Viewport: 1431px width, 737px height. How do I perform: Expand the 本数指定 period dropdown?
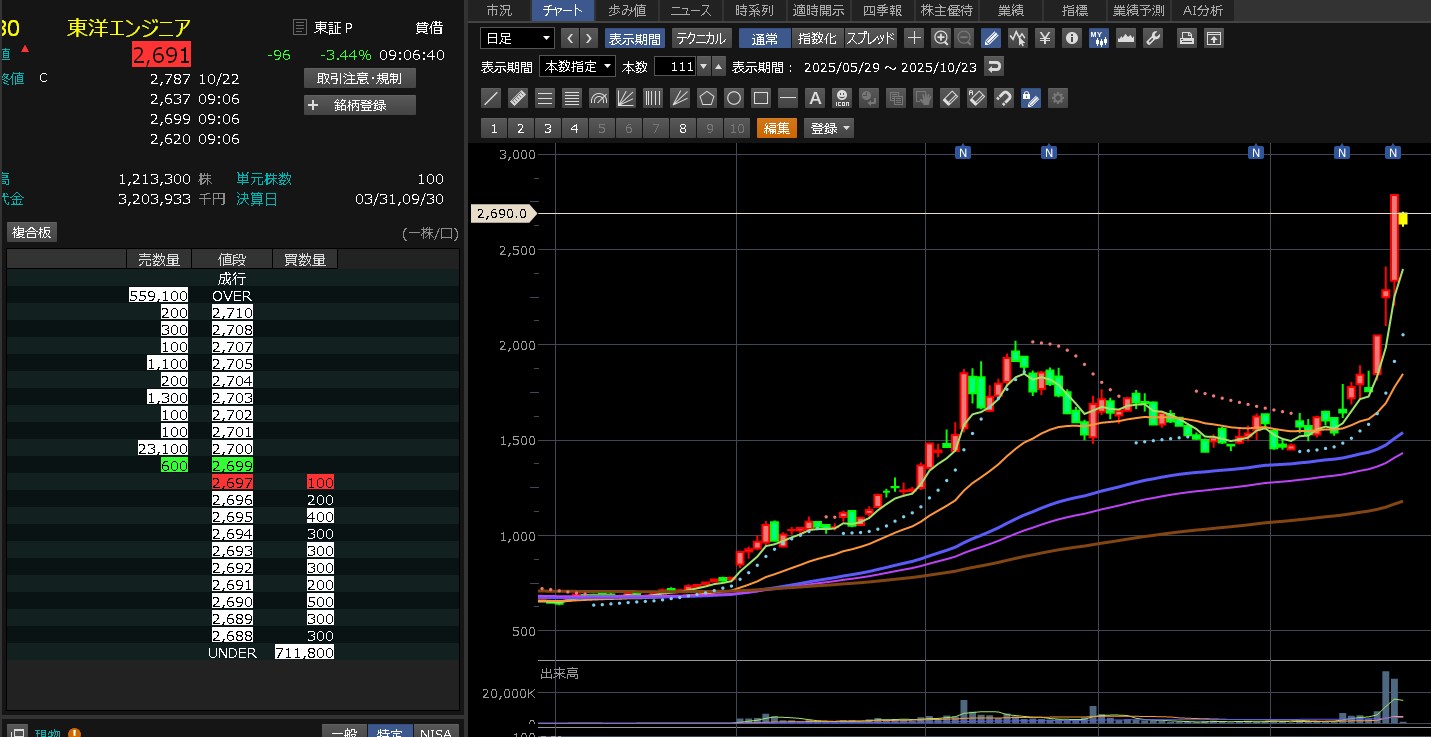pos(577,67)
